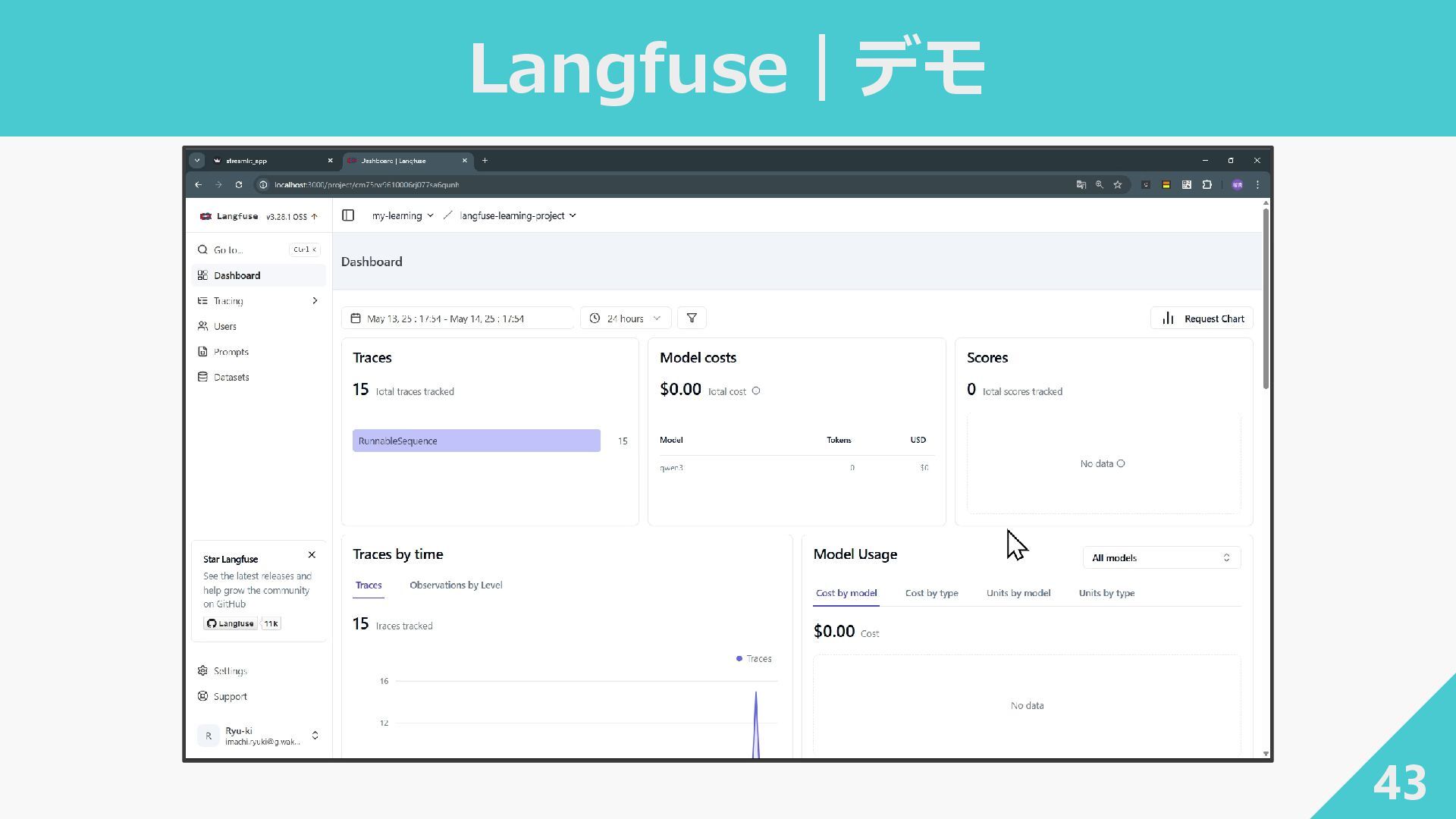Reload the page using the refresh icon
This screenshot has width=1456, height=819.
pos(239,184)
